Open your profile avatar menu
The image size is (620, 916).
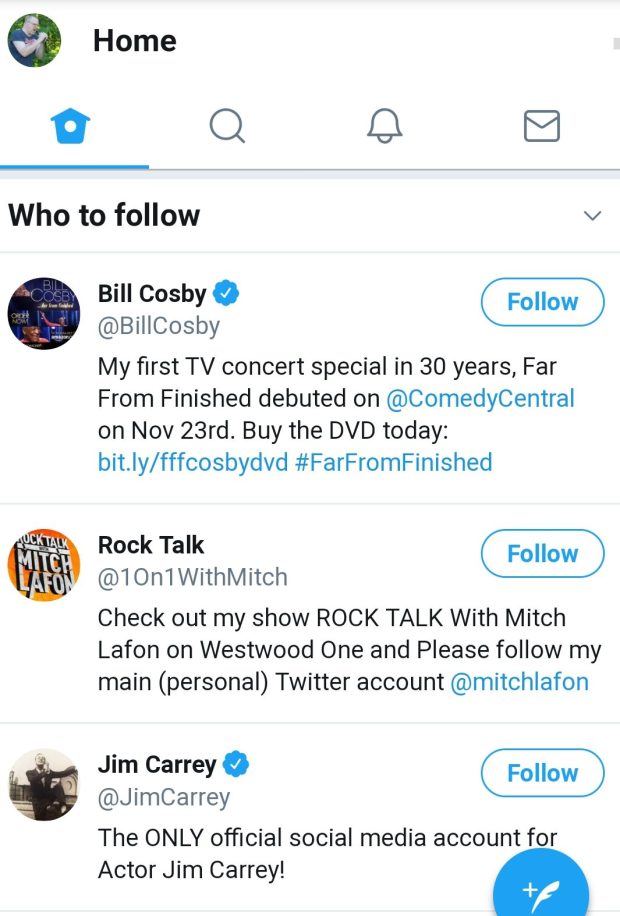[35, 41]
